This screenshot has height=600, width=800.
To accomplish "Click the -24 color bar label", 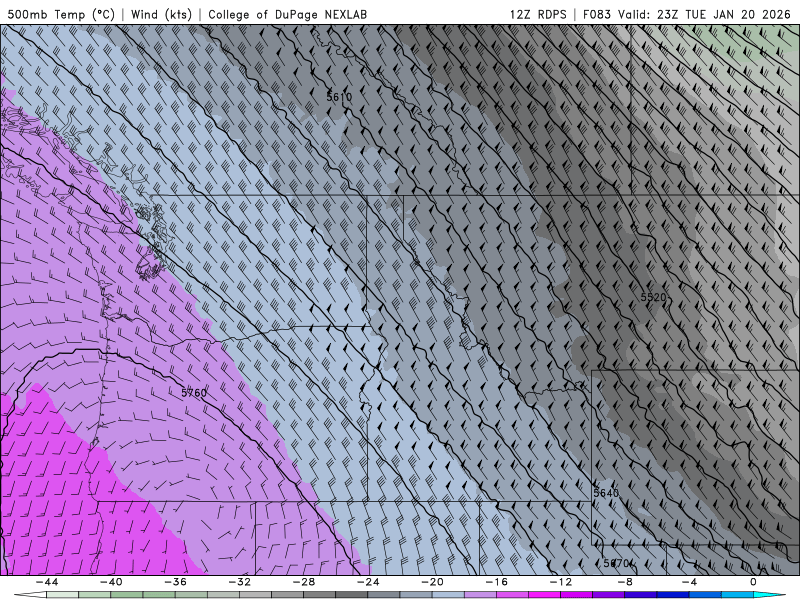I will pos(368,582).
